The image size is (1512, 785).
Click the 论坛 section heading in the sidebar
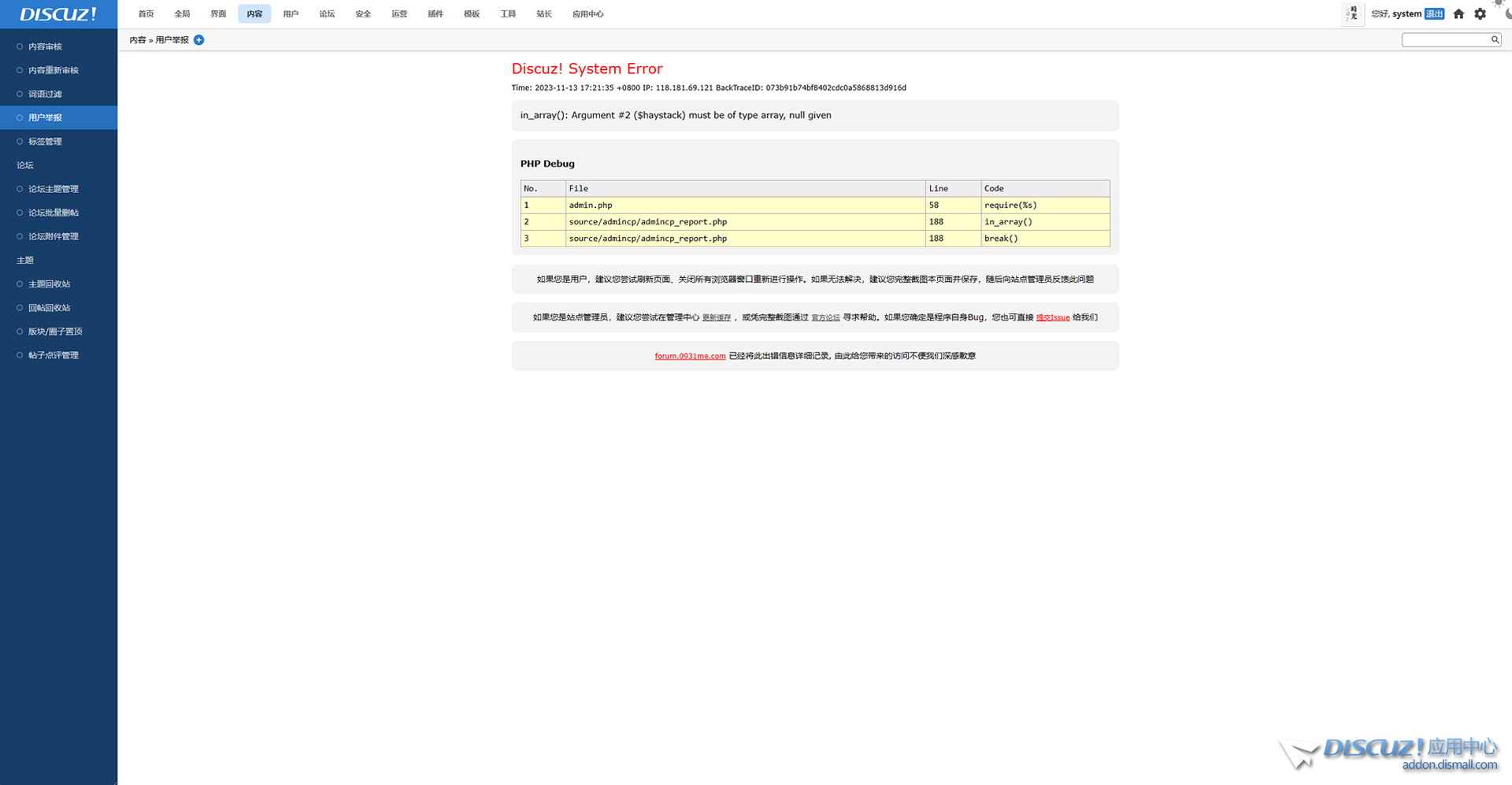(x=25, y=165)
